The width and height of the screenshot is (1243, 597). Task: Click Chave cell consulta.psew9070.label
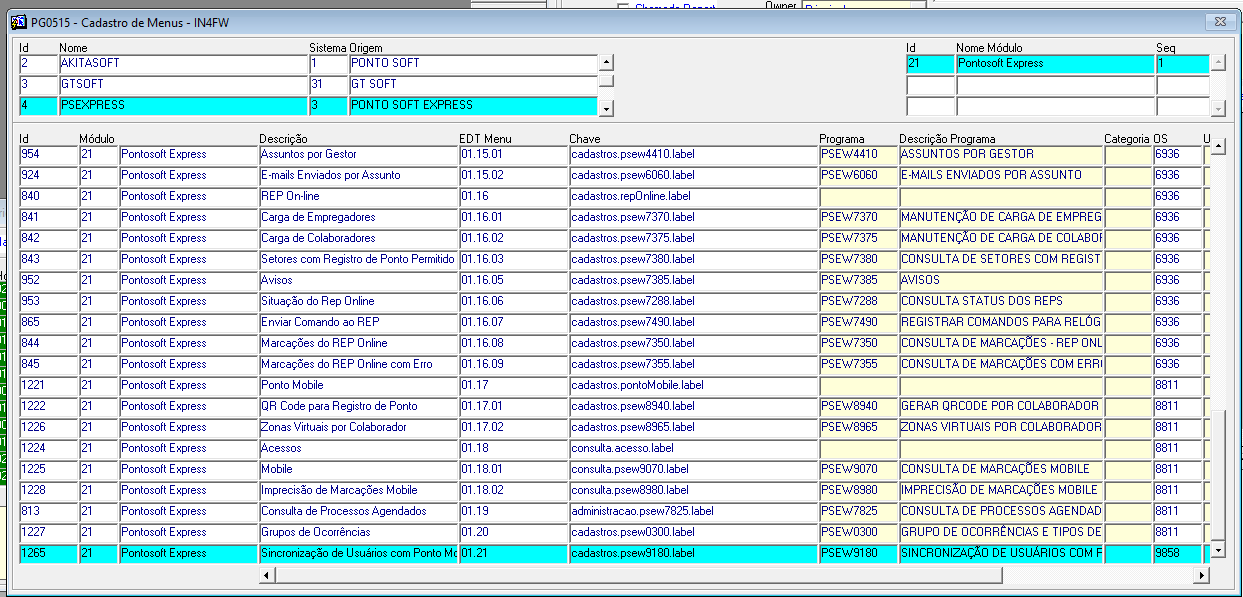click(x=693, y=469)
